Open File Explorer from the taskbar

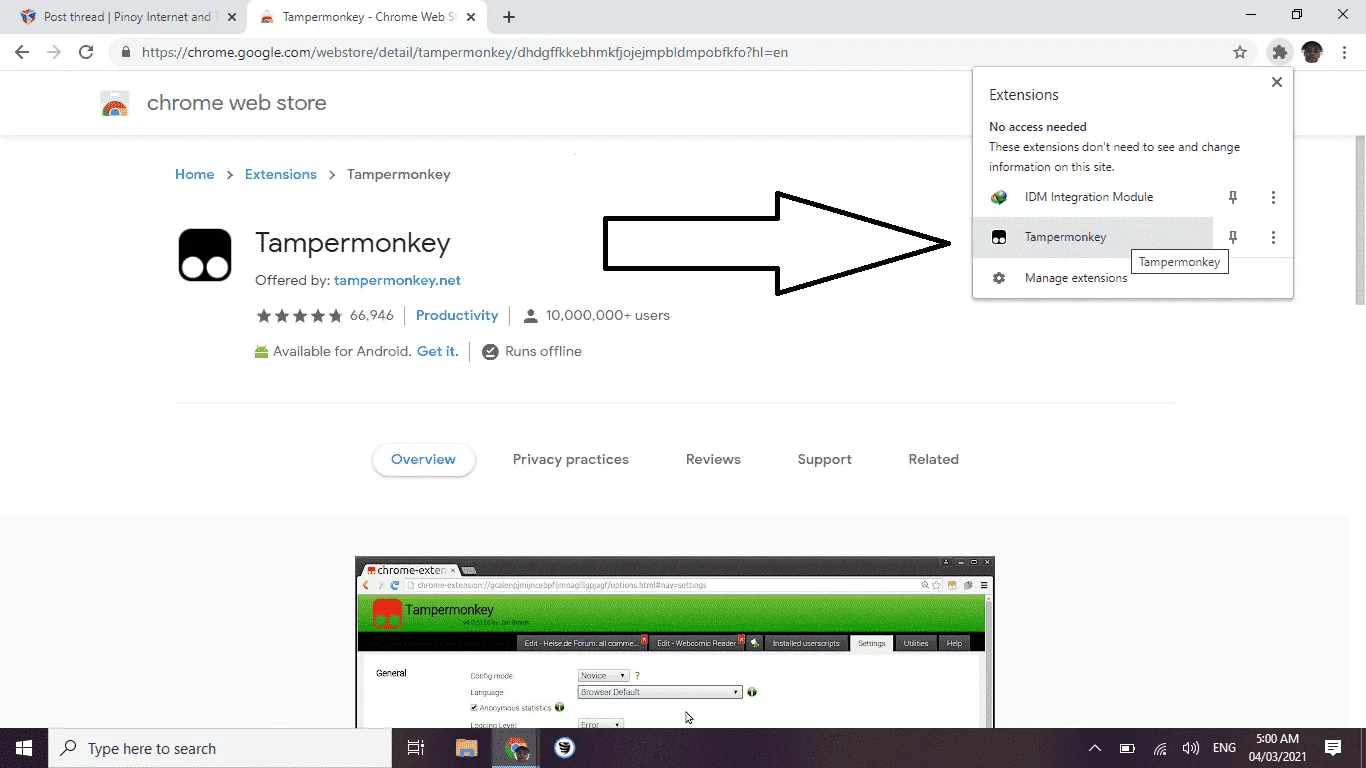(x=467, y=748)
